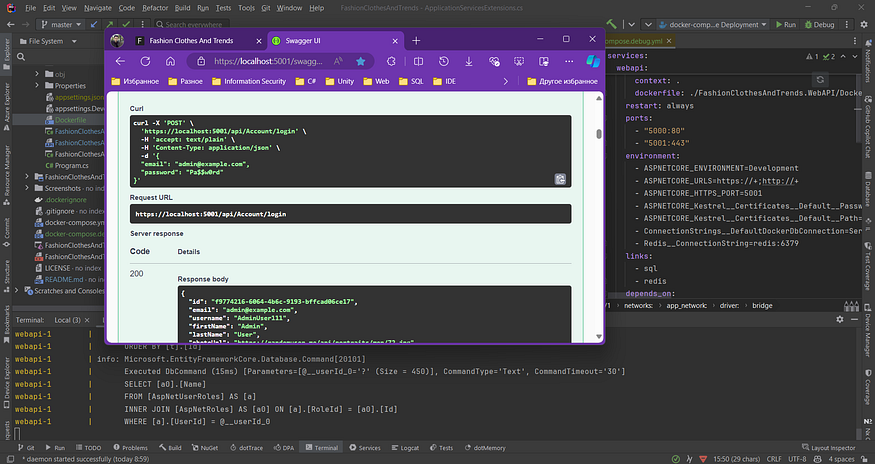The width and height of the screenshot is (875, 464).
Task: Open the Refactor menu
Action: [x=155, y=8]
